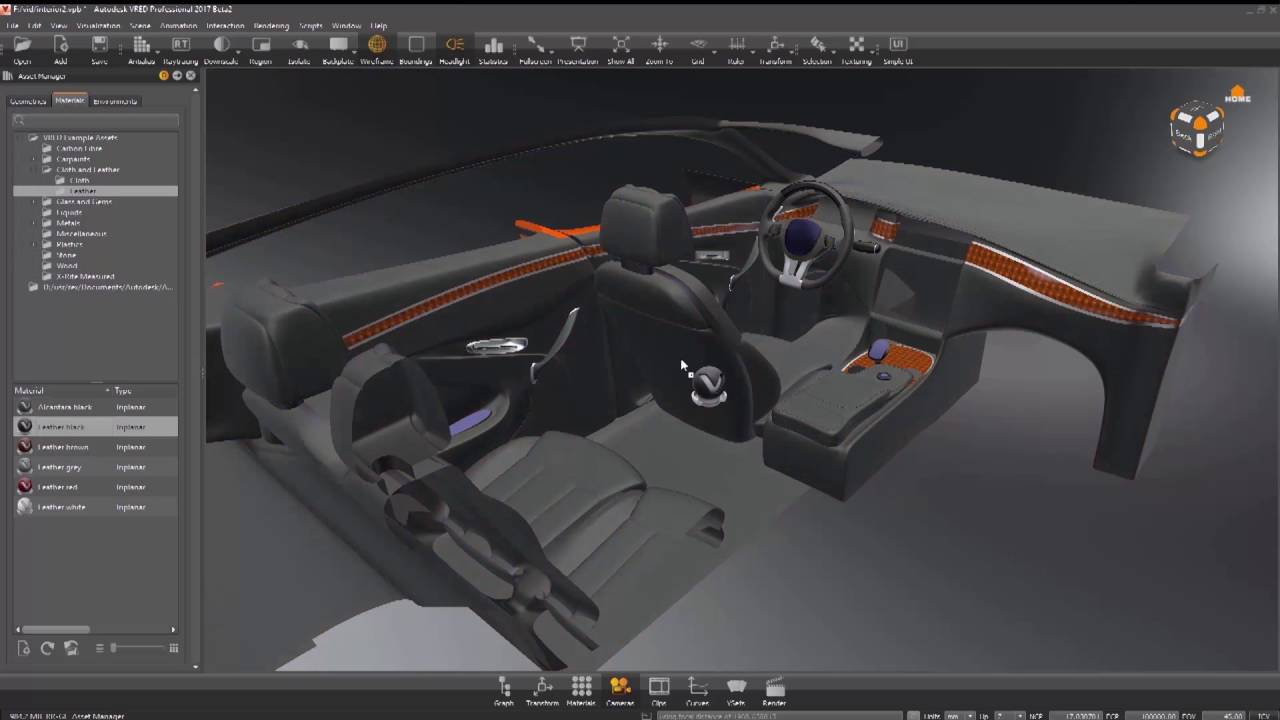Open the Cameras module in the bottom bar
The height and width of the screenshot is (720, 1280).
point(620,687)
